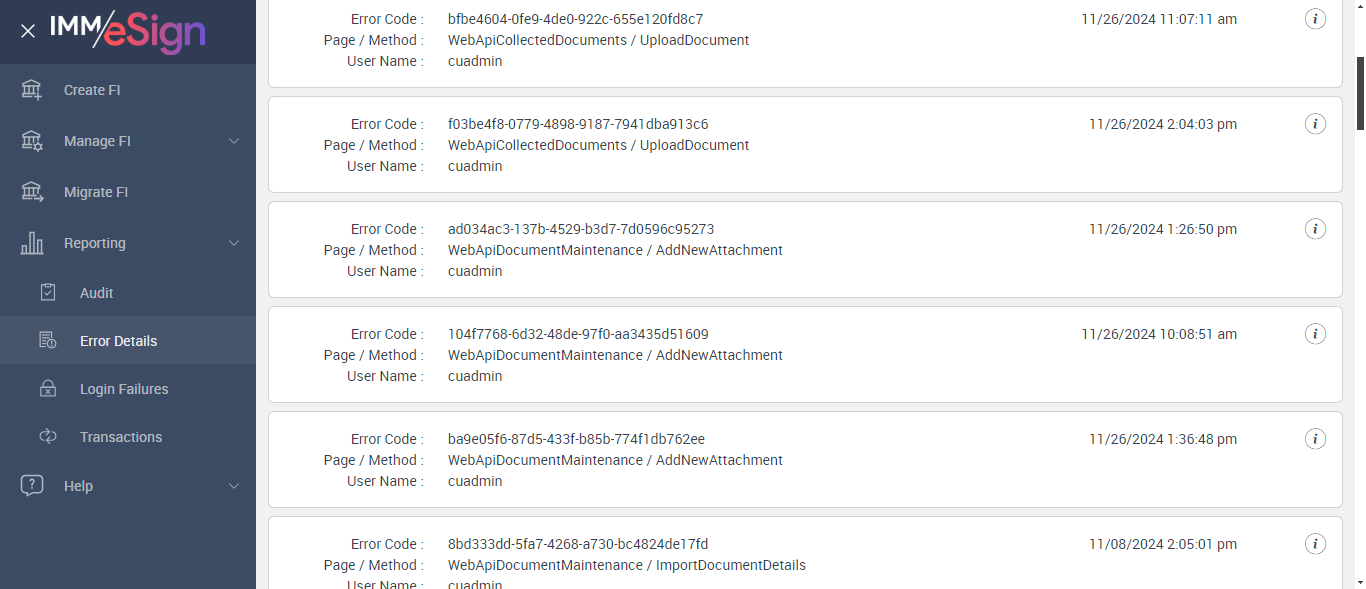Click the Transactions arrows icon

tap(47, 437)
